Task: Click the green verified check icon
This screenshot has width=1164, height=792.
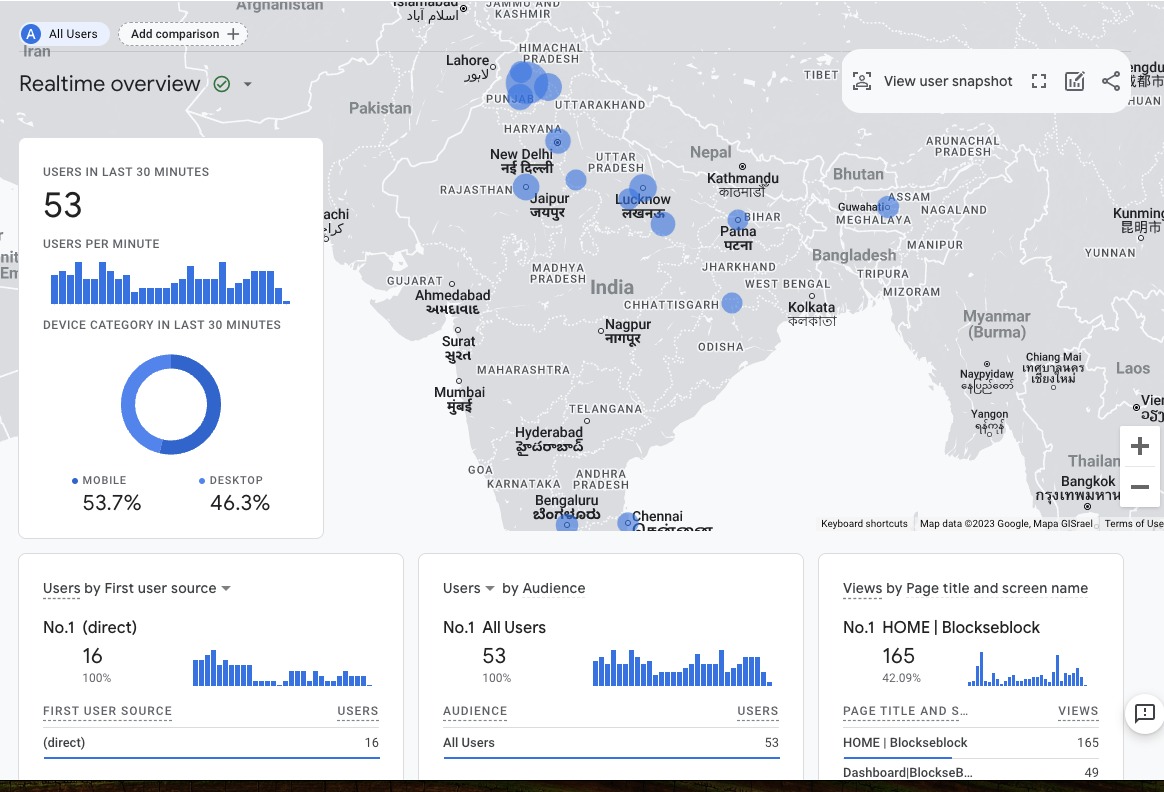Action: click(x=222, y=84)
